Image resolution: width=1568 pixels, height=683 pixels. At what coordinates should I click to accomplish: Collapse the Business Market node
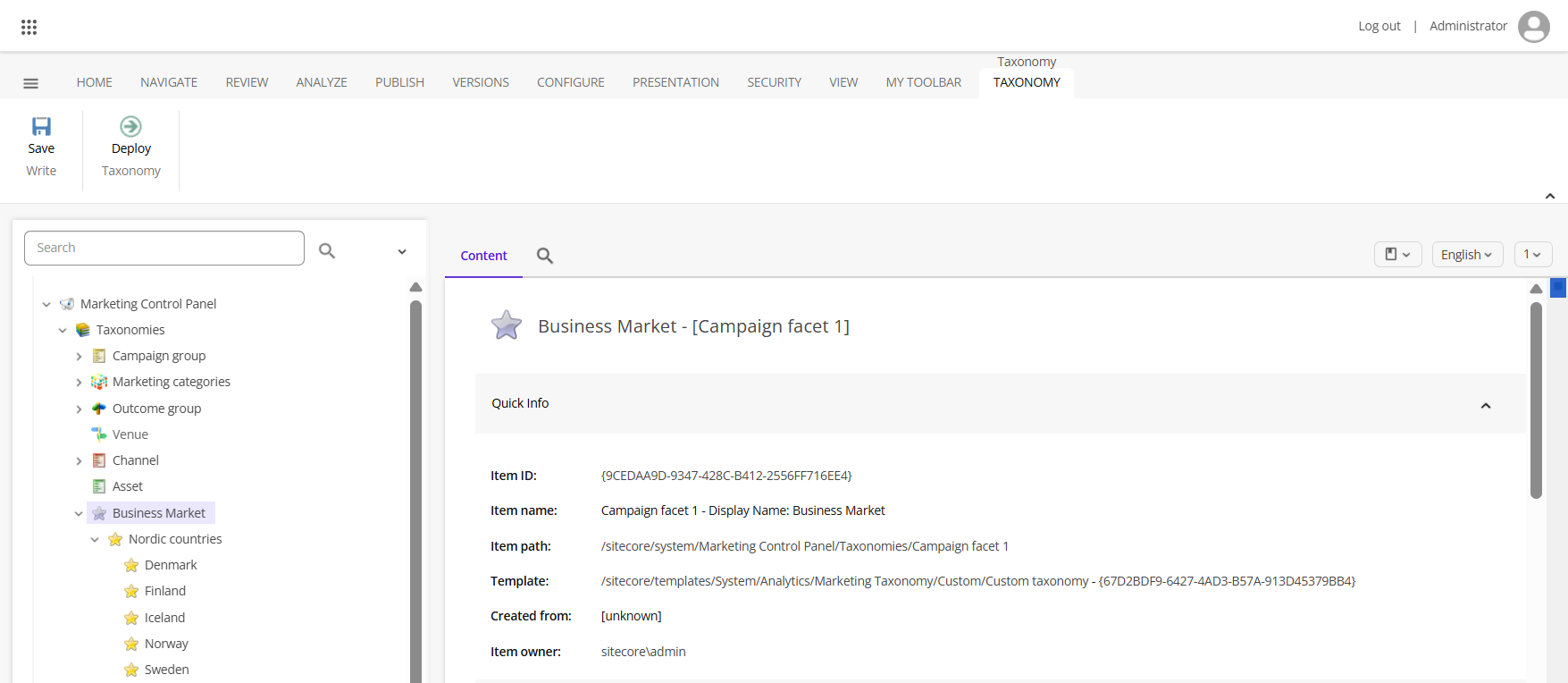pos(79,514)
